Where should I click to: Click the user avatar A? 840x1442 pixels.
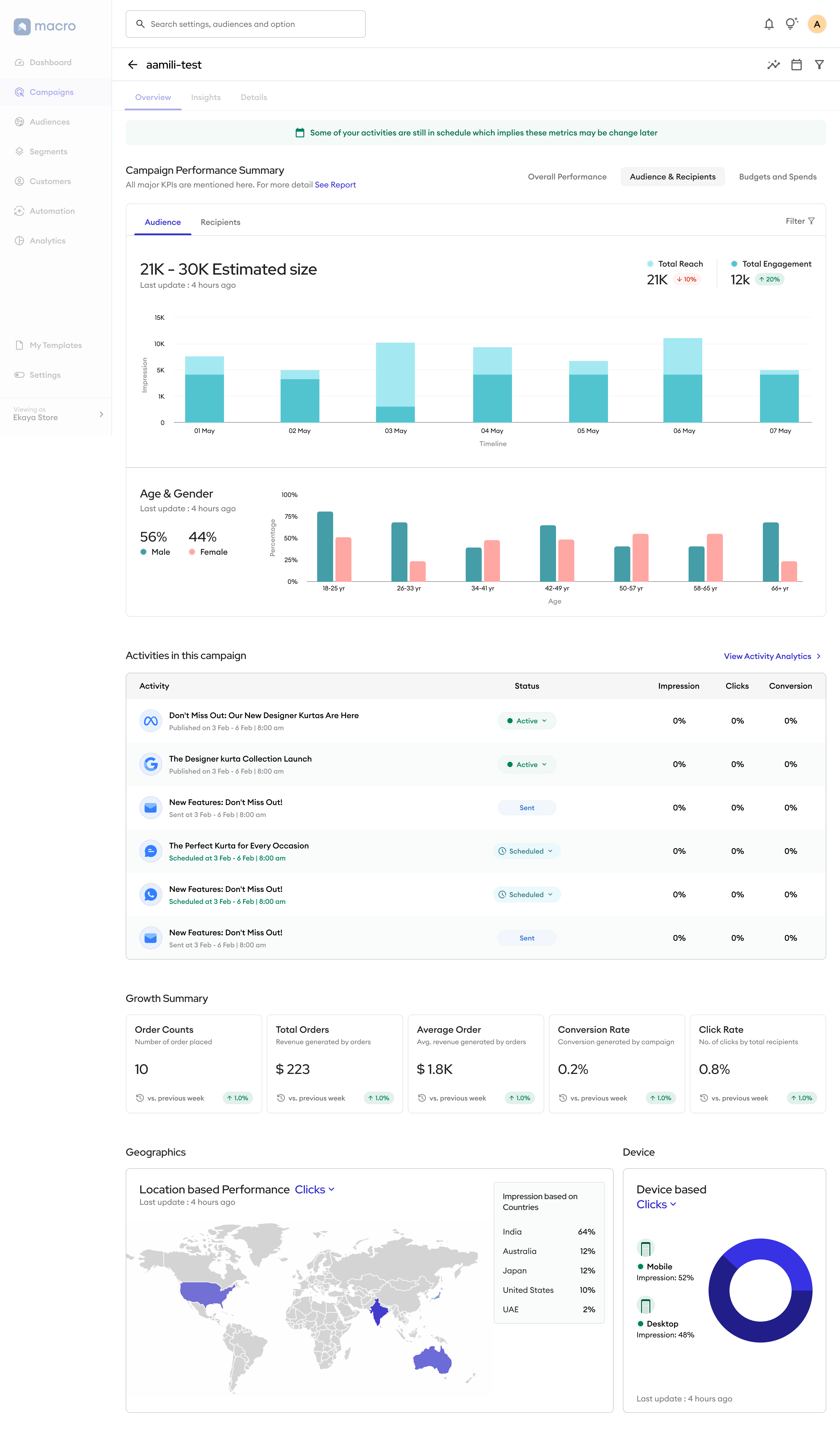tap(817, 24)
